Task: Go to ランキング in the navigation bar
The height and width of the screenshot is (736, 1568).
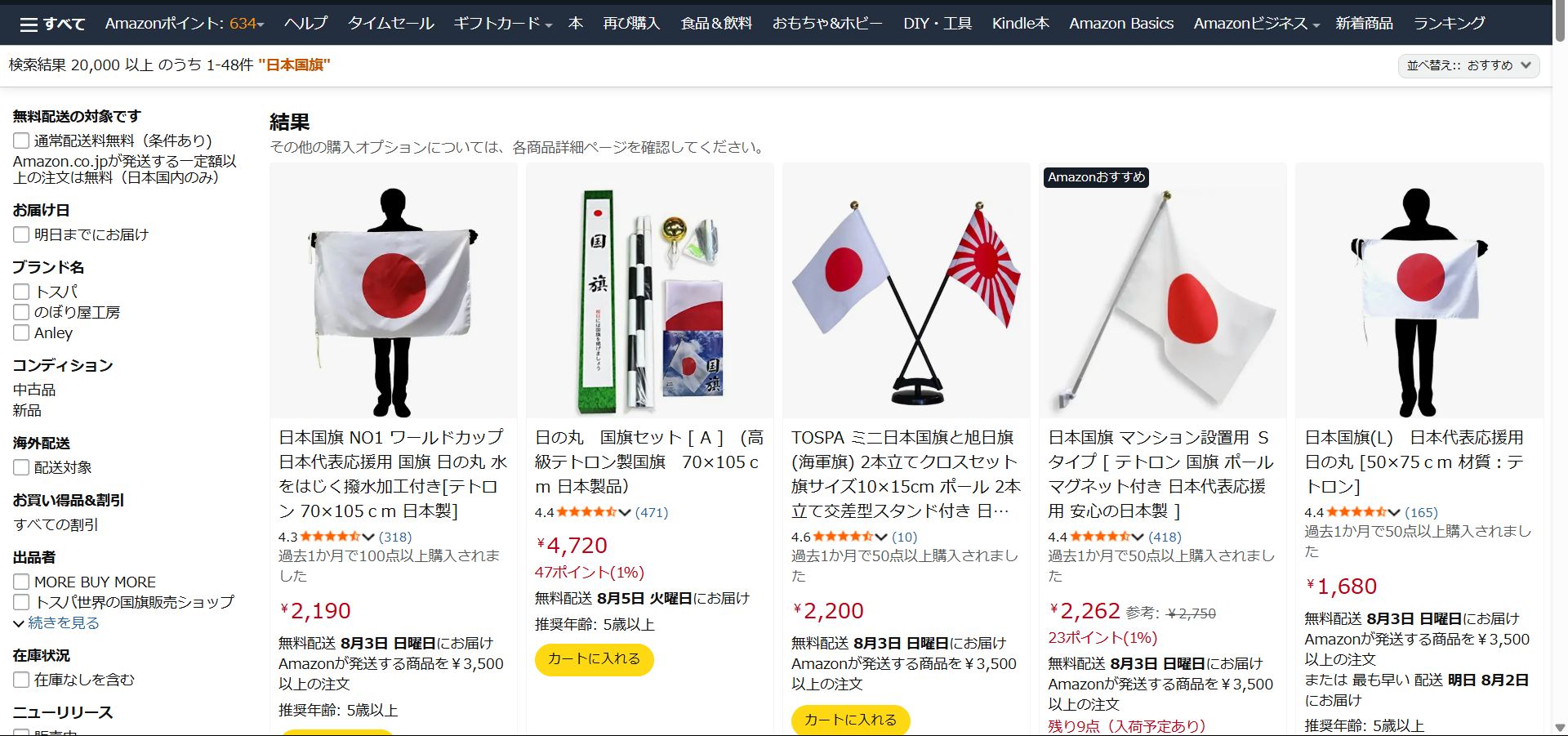Action: (x=1450, y=24)
